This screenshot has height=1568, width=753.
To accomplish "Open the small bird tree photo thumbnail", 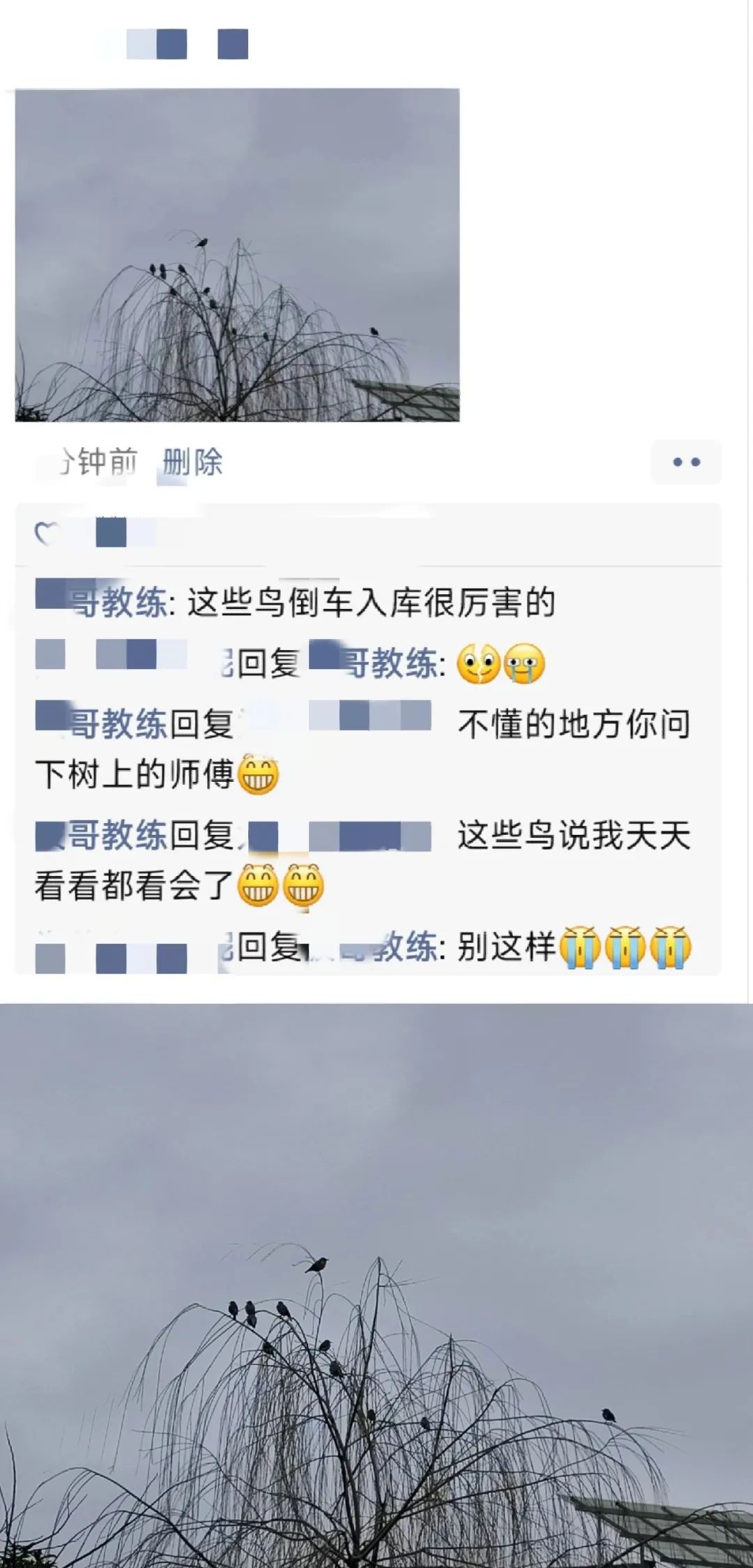I will (237, 255).
